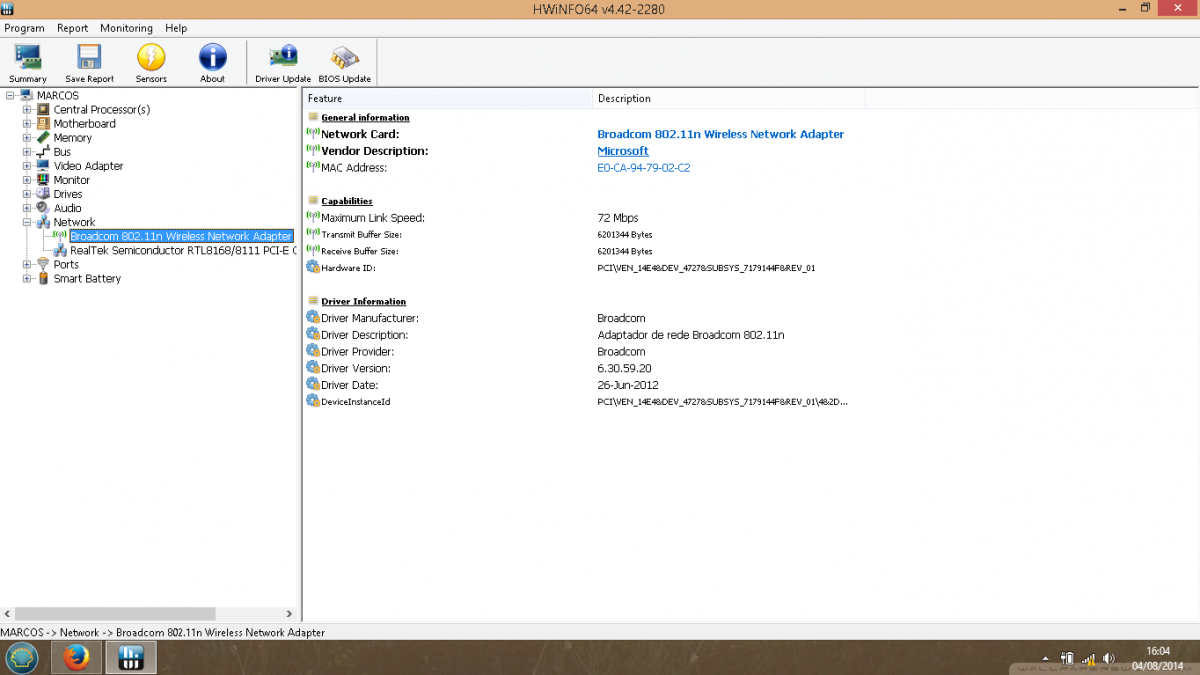The image size is (1200, 675).
Task: Open the Report menu
Action: click(72, 28)
